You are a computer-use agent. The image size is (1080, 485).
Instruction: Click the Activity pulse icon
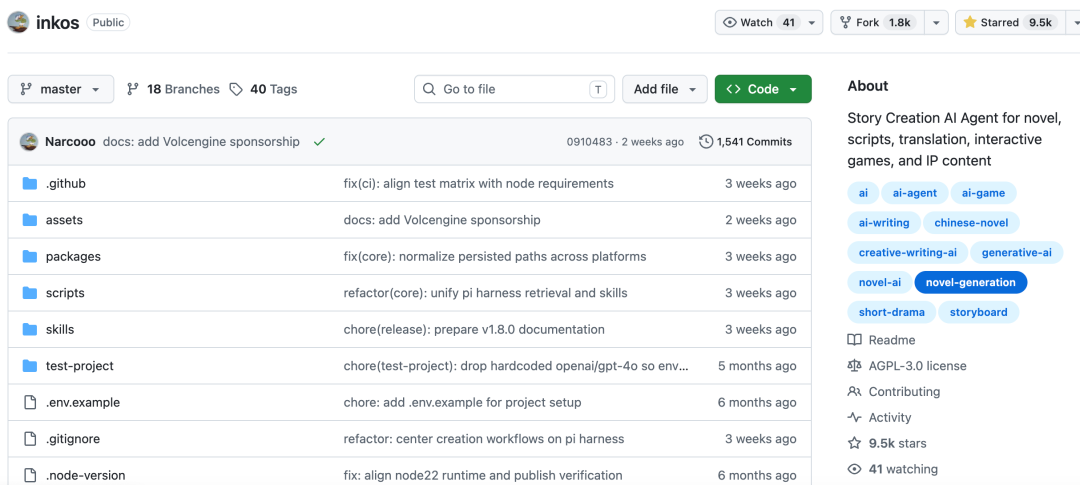pyautogui.click(x=854, y=417)
